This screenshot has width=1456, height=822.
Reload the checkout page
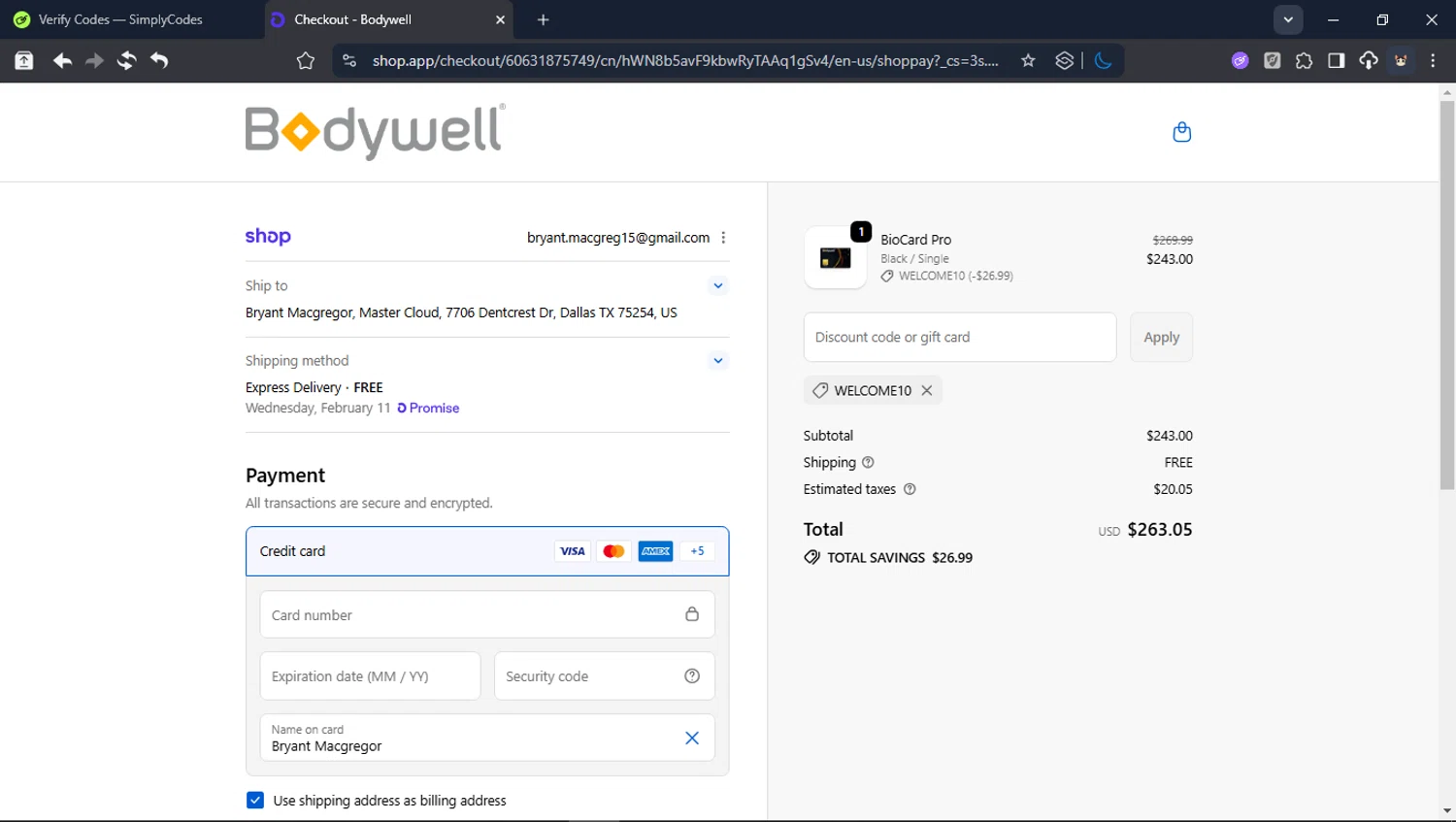click(x=126, y=60)
